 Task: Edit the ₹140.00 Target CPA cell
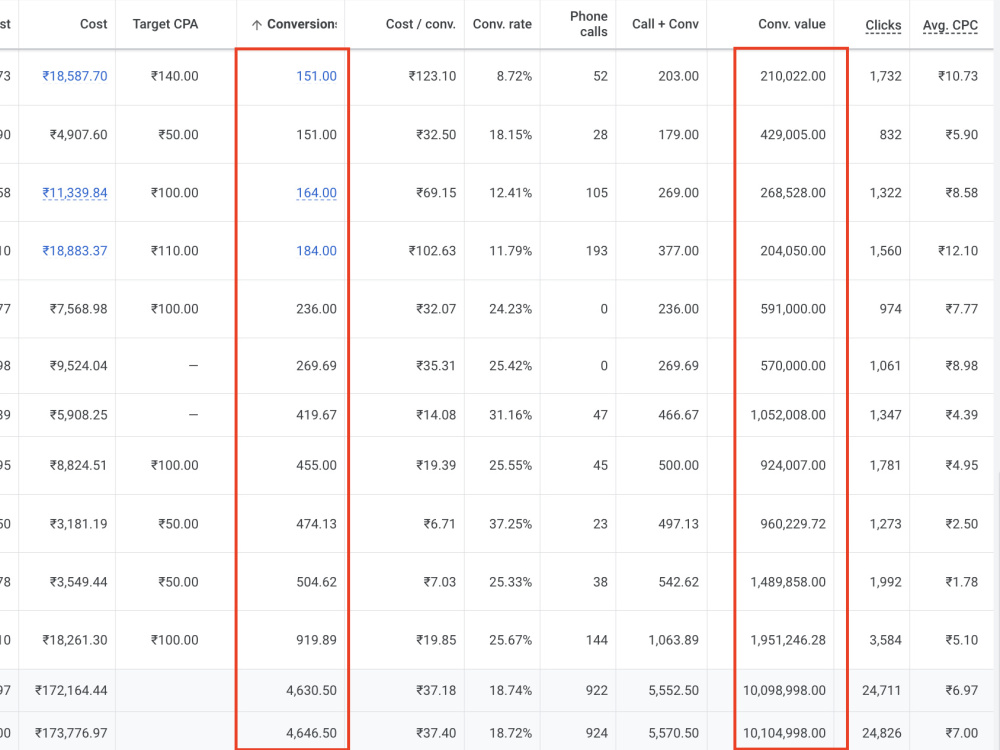(x=174, y=76)
